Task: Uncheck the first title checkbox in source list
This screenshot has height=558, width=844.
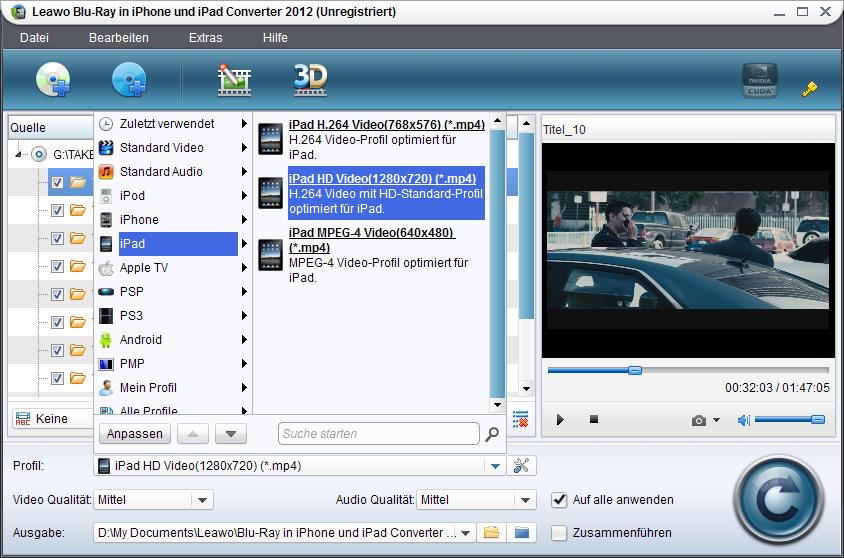Action: pyautogui.click(x=57, y=183)
